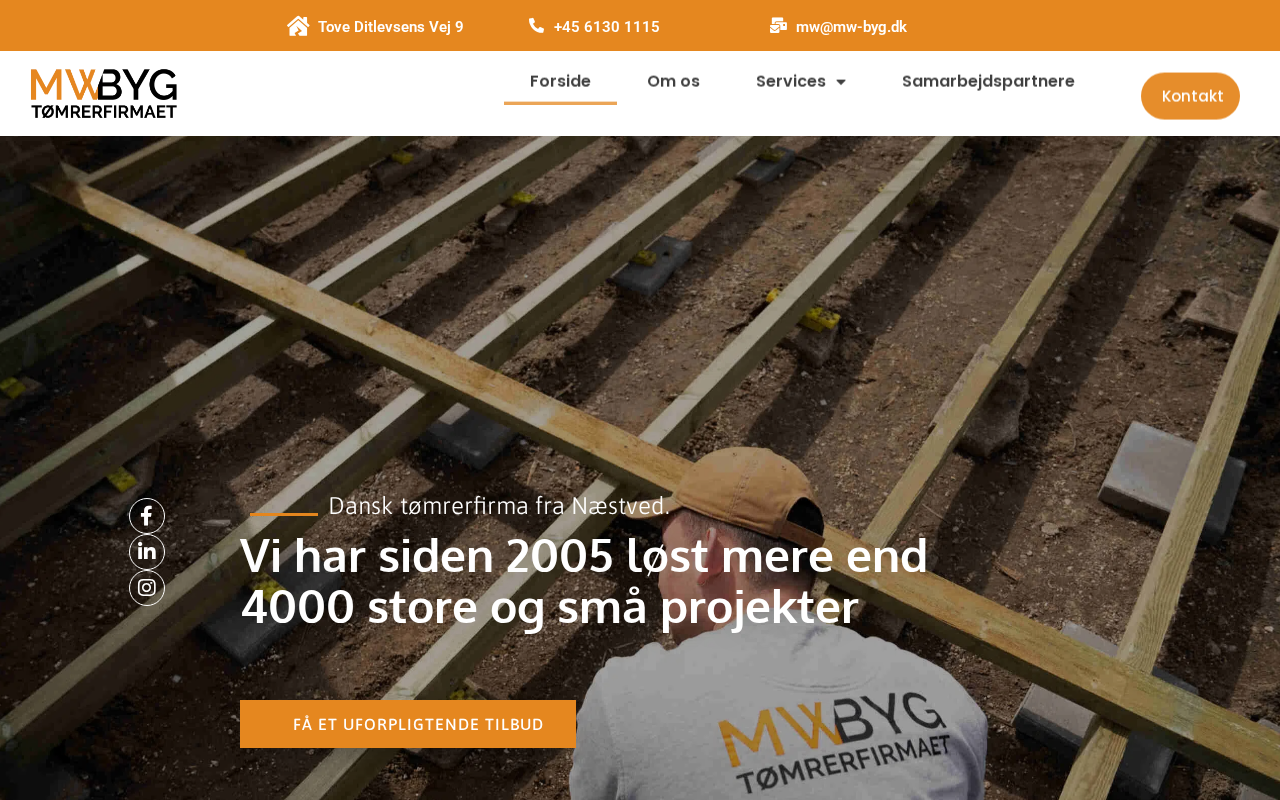Click the house address icon
The width and height of the screenshot is (1280, 800).
click(x=298, y=26)
